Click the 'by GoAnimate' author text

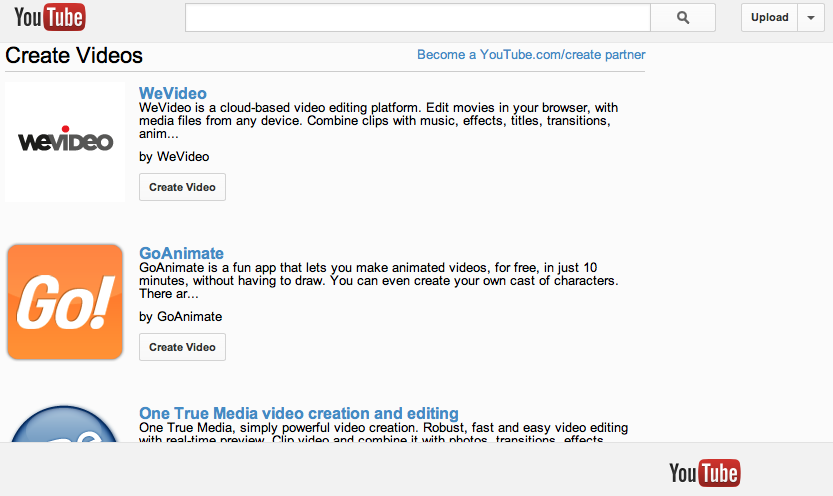pos(180,317)
